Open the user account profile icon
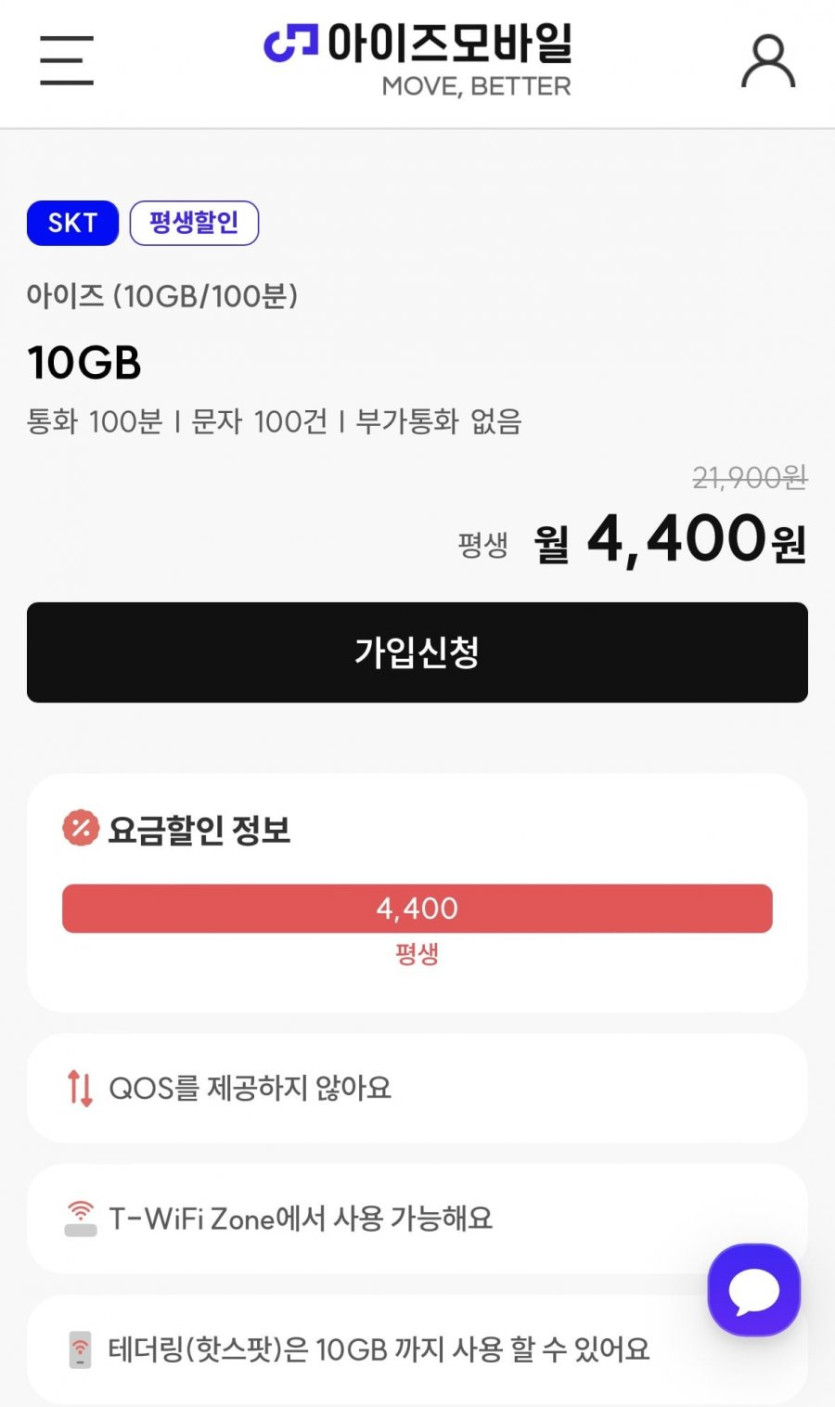The image size is (835, 1407). point(768,62)
